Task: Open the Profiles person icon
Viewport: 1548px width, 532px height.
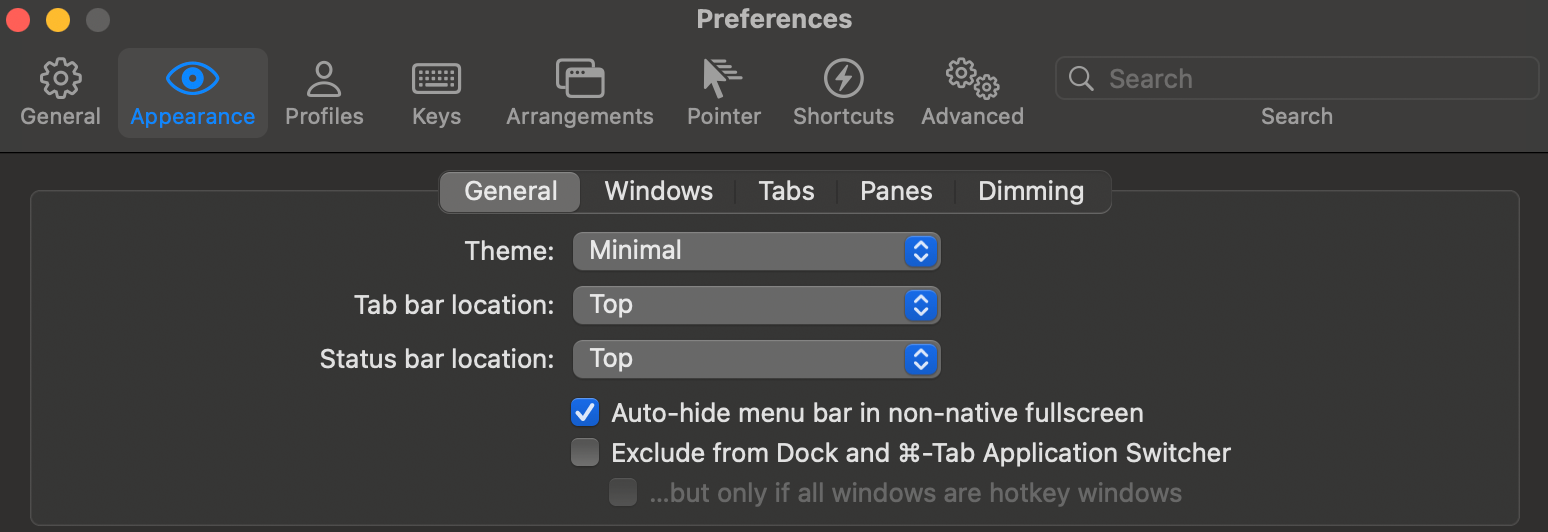Action: point(324,79)
